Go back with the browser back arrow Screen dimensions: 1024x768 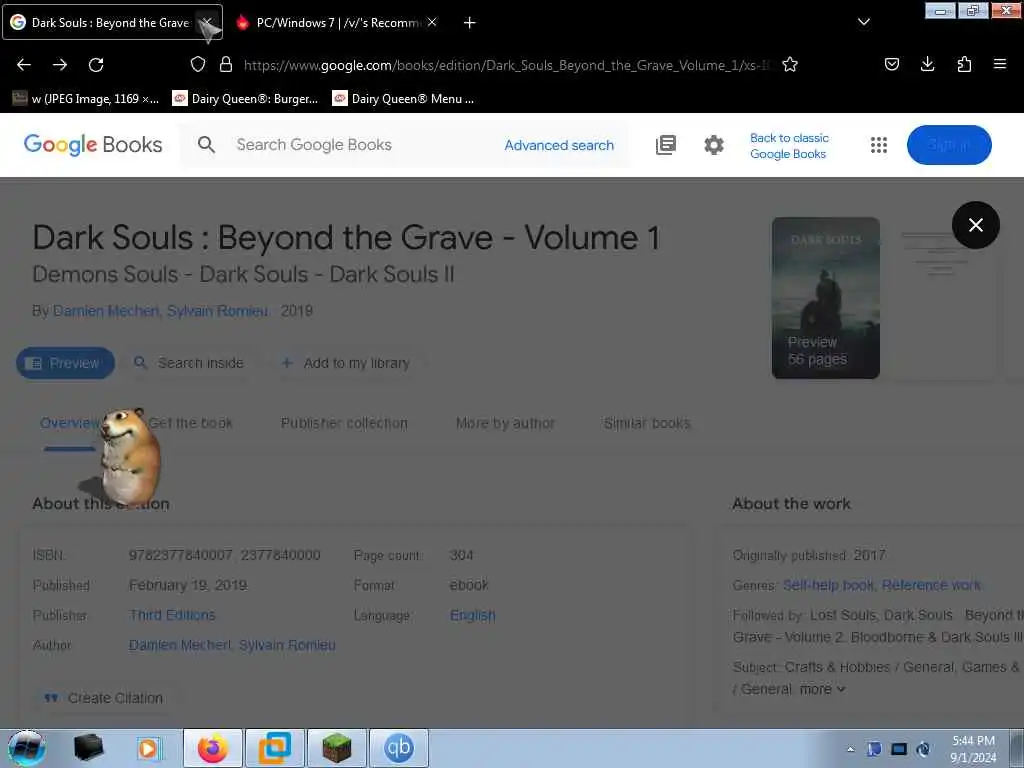tap(24, 65)
